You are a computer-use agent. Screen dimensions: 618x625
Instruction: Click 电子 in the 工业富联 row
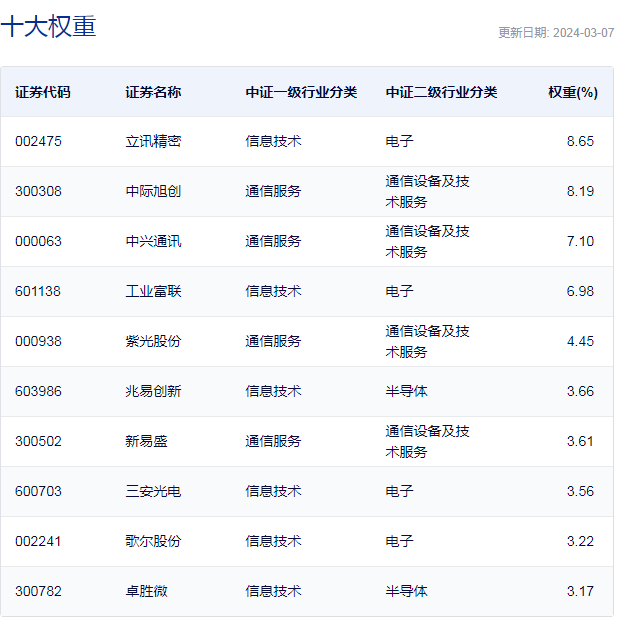[400, 291]
